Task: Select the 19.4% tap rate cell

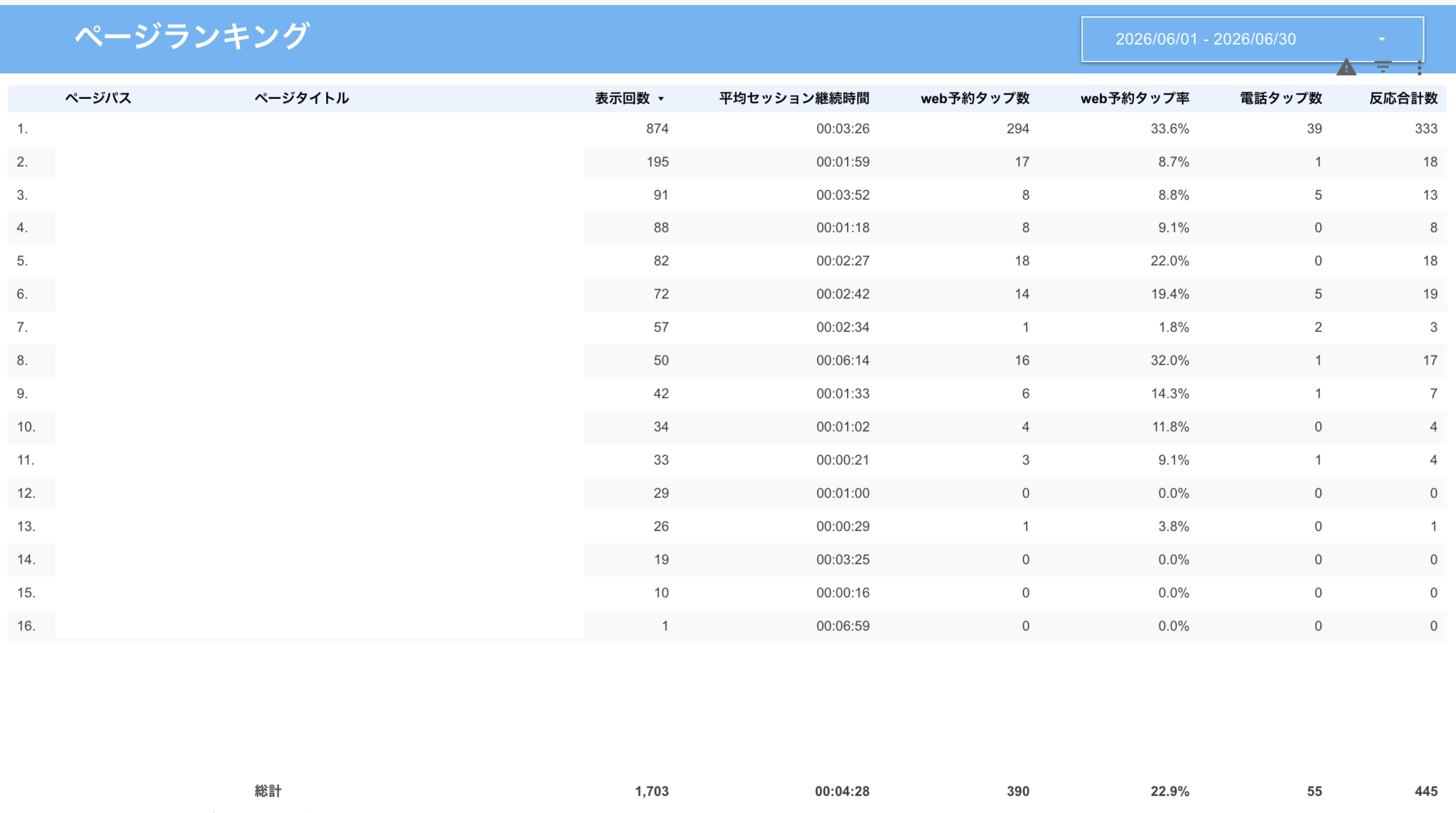Action: point(1169,294)
